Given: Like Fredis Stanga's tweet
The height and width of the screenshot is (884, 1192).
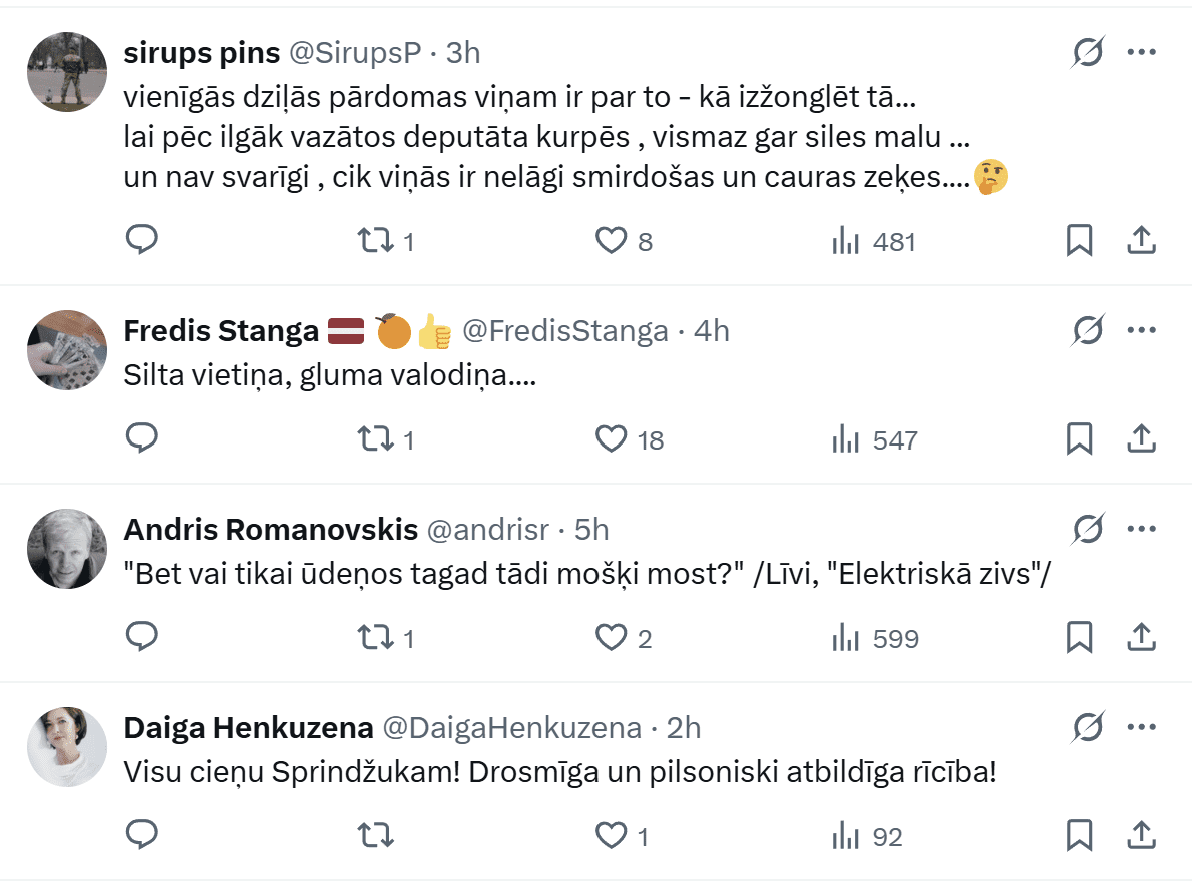Looking at the screenshot, I should click(x=611, y=439).
